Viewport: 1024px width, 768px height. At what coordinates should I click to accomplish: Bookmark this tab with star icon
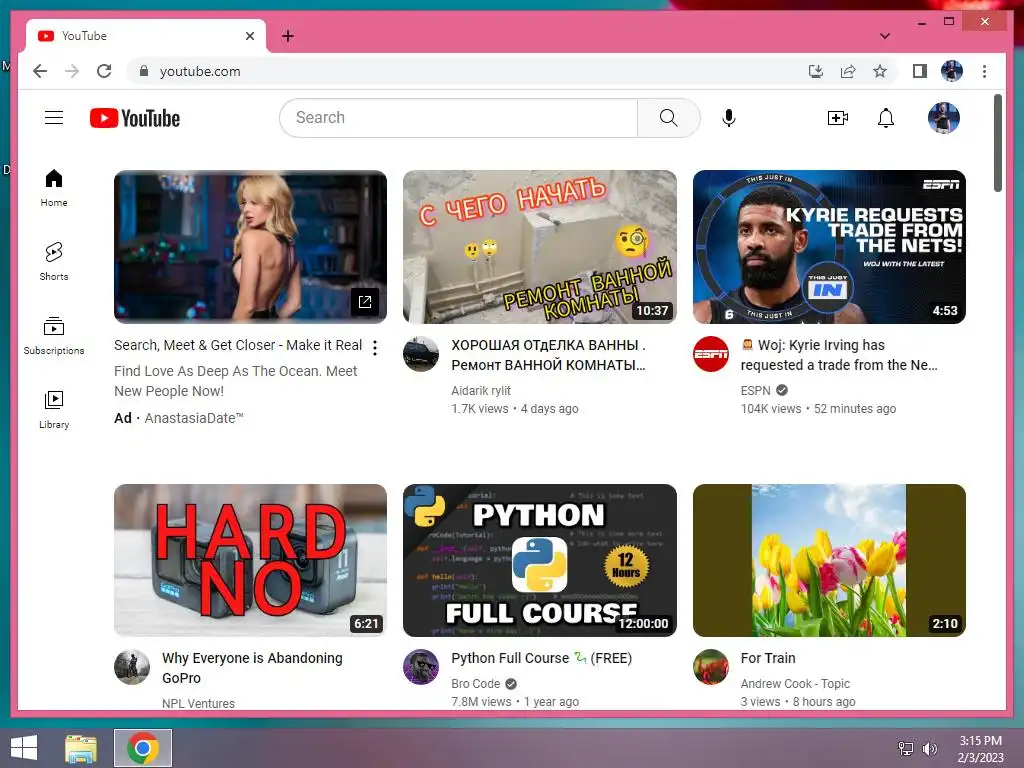click(x=880, y=71)
